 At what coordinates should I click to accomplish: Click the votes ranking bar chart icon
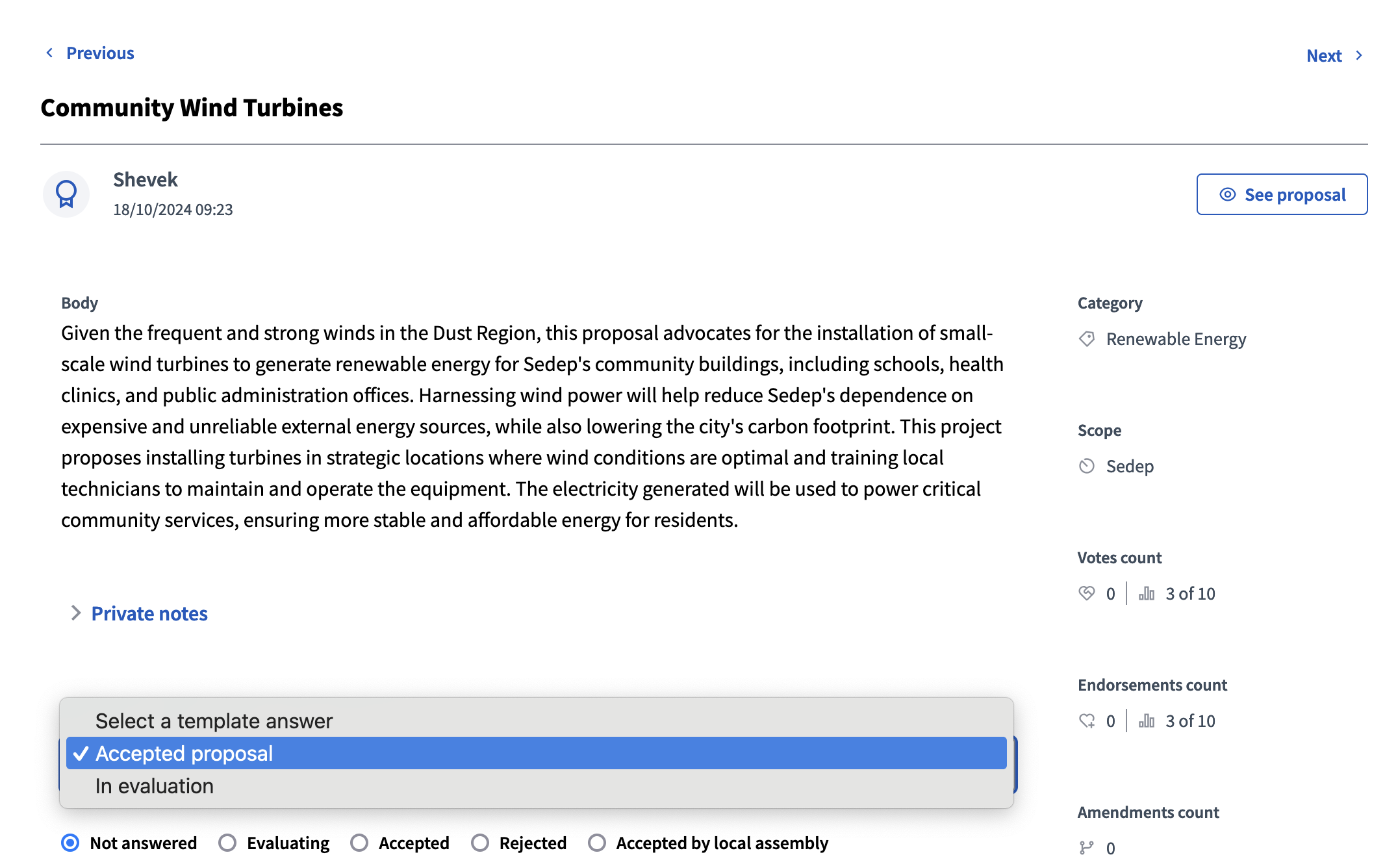pyautogui.click(x=1147, y=593)
